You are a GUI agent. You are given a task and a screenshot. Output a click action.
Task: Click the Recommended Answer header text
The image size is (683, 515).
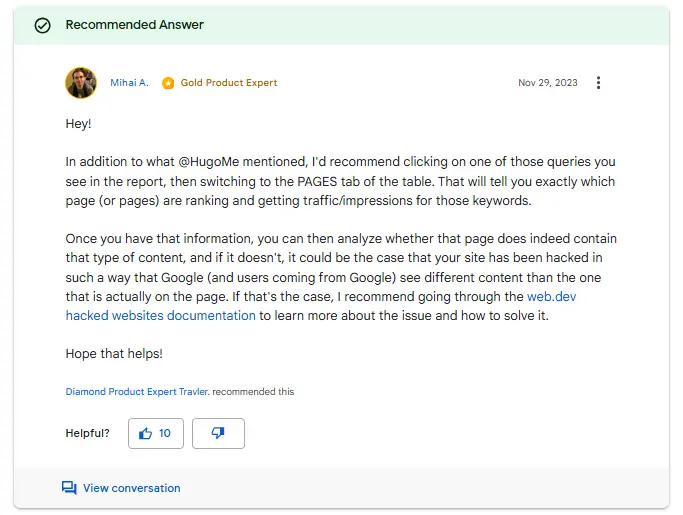click(134, 25)
